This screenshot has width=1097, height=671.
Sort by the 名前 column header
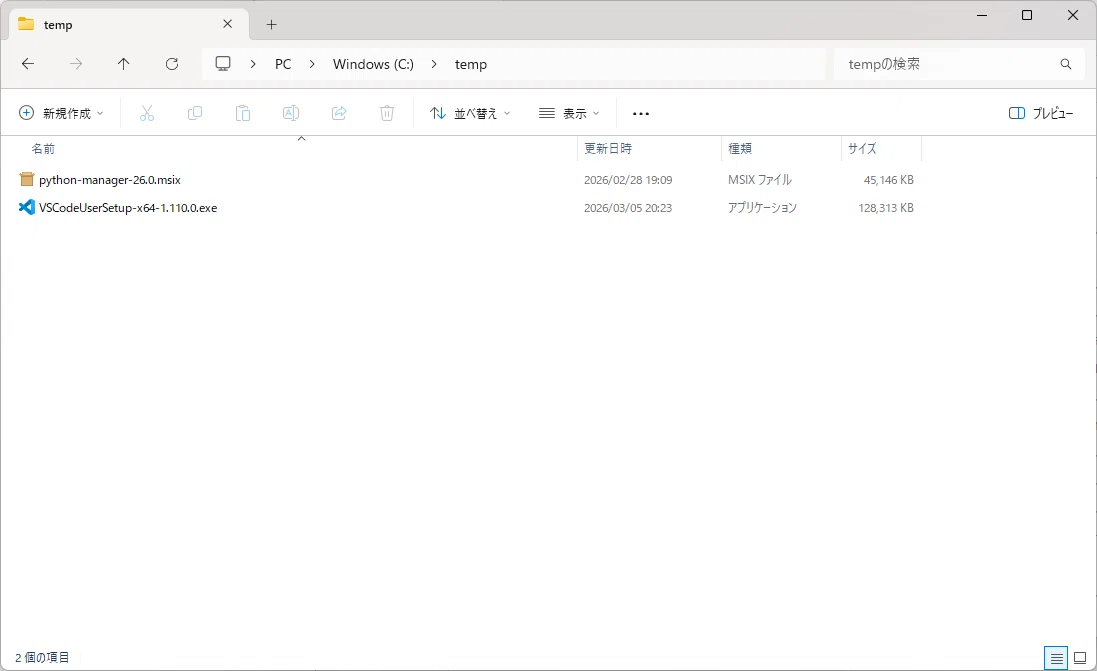click(x=43, y=148)
